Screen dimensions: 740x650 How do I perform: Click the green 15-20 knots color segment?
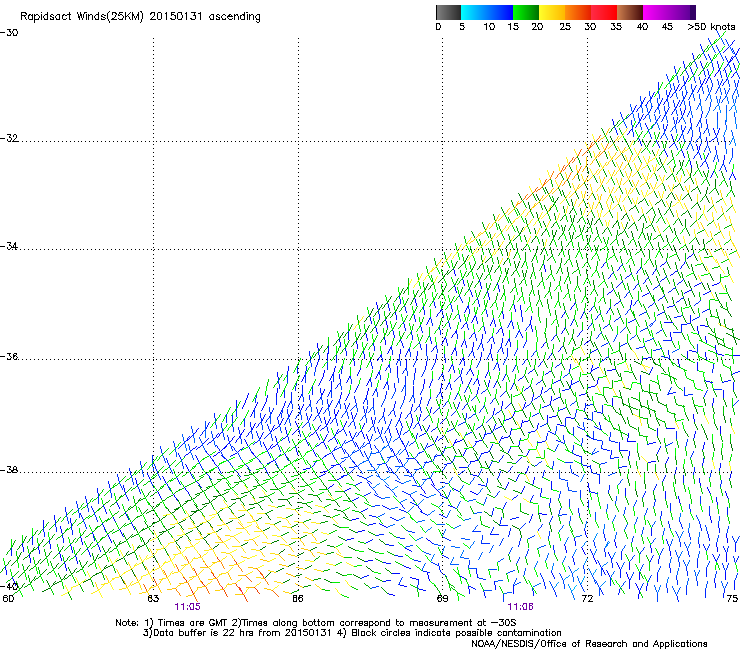[x=526, y=12]
